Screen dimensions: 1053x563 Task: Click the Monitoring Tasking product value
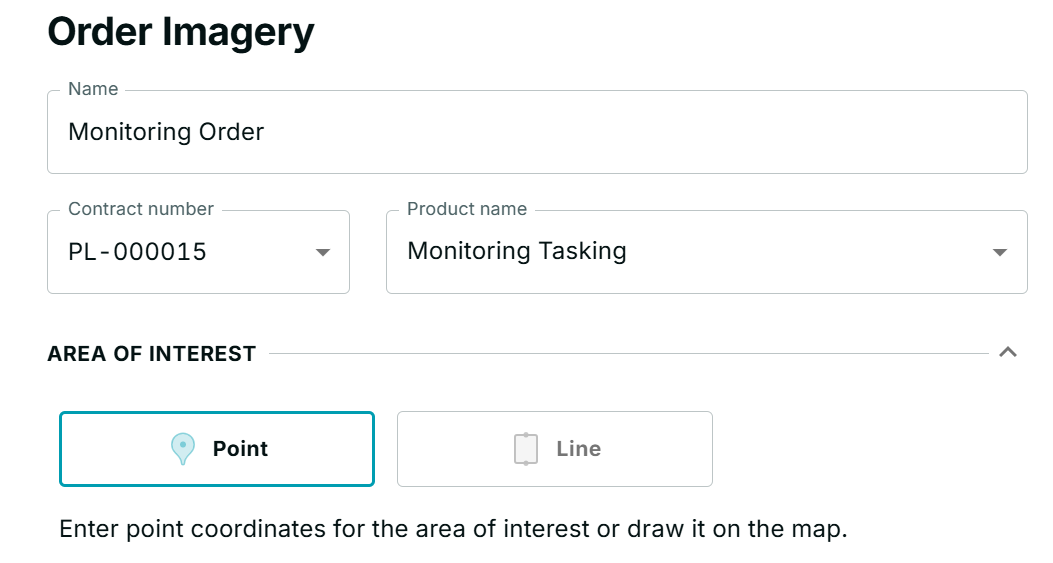[516, 250]
